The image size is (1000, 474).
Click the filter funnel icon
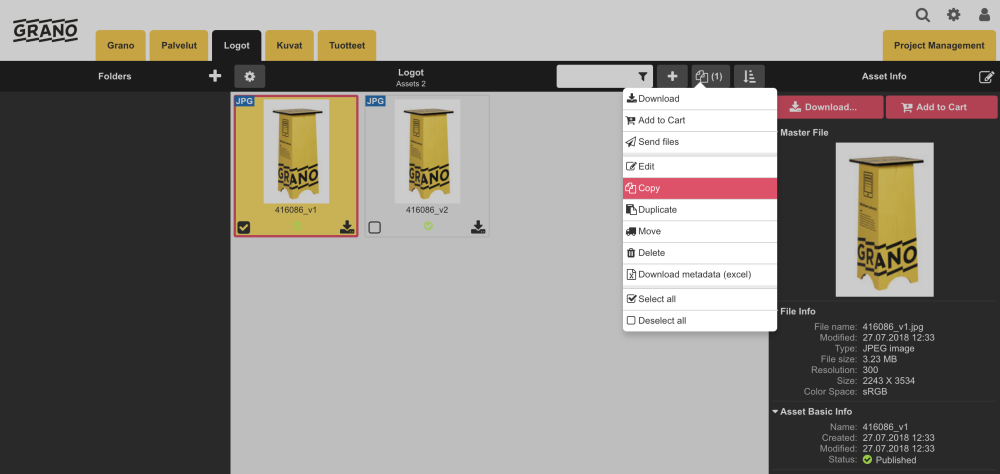coord(643,77)
